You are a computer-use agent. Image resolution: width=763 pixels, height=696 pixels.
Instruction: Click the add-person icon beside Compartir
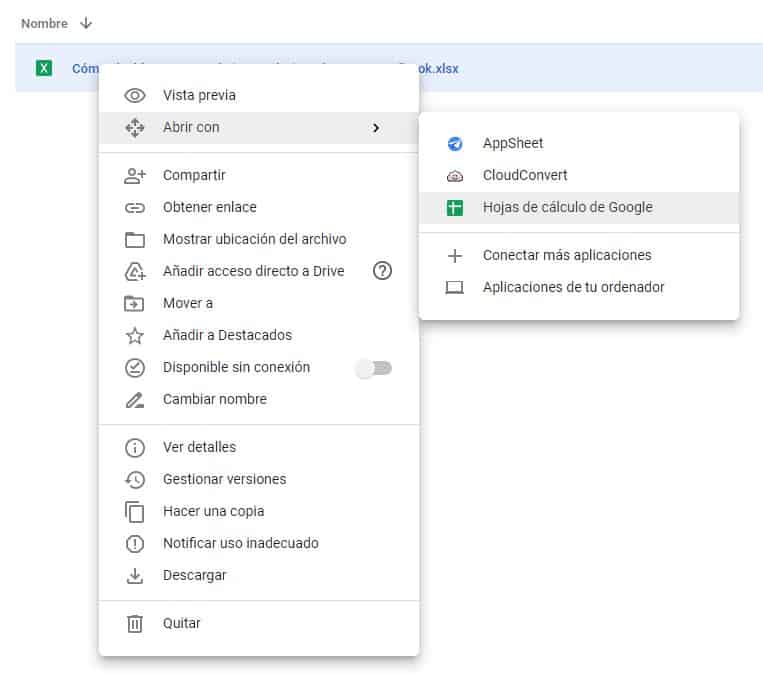point(135,176)
